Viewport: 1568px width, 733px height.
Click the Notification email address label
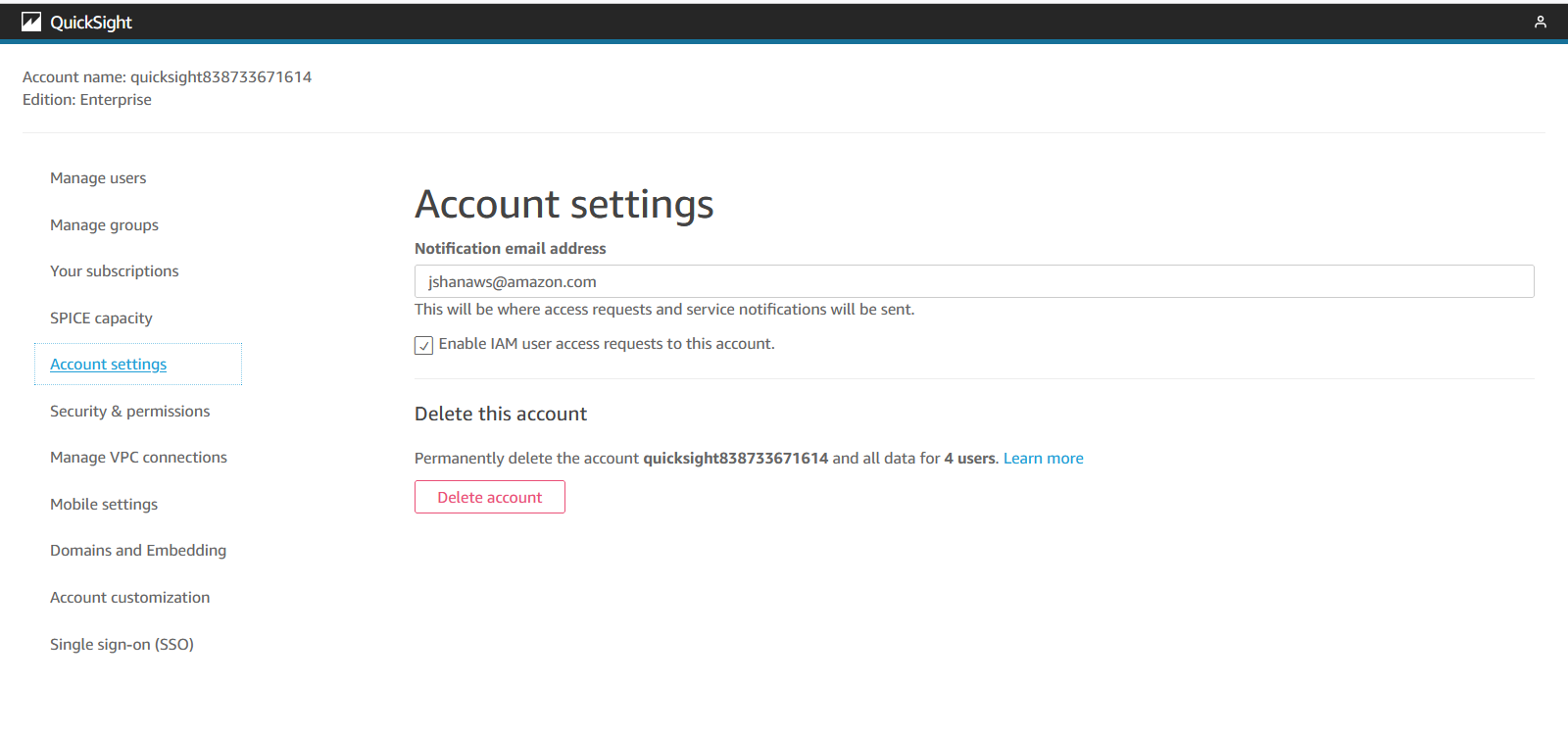coord(511,249)
